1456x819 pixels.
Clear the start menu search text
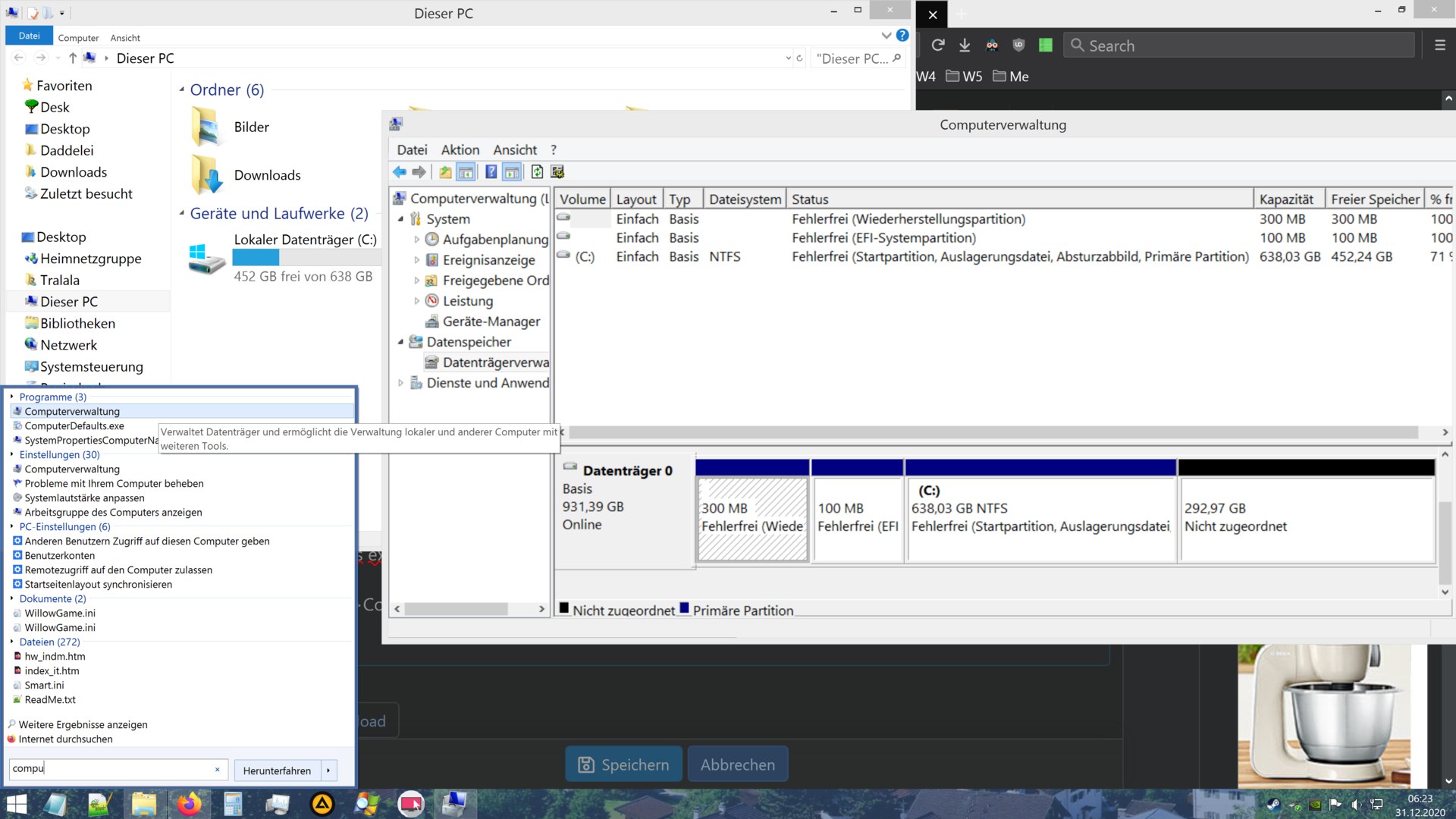(x=217, y=770)
